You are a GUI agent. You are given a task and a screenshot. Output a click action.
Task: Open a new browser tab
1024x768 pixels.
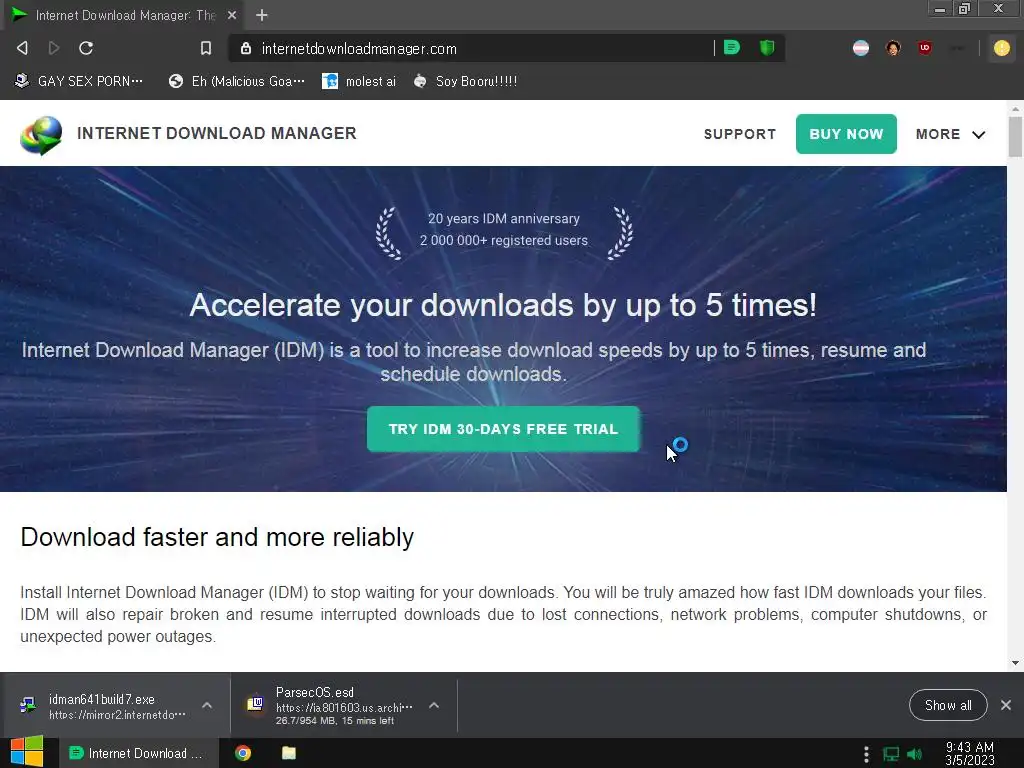tap(262, 15)
